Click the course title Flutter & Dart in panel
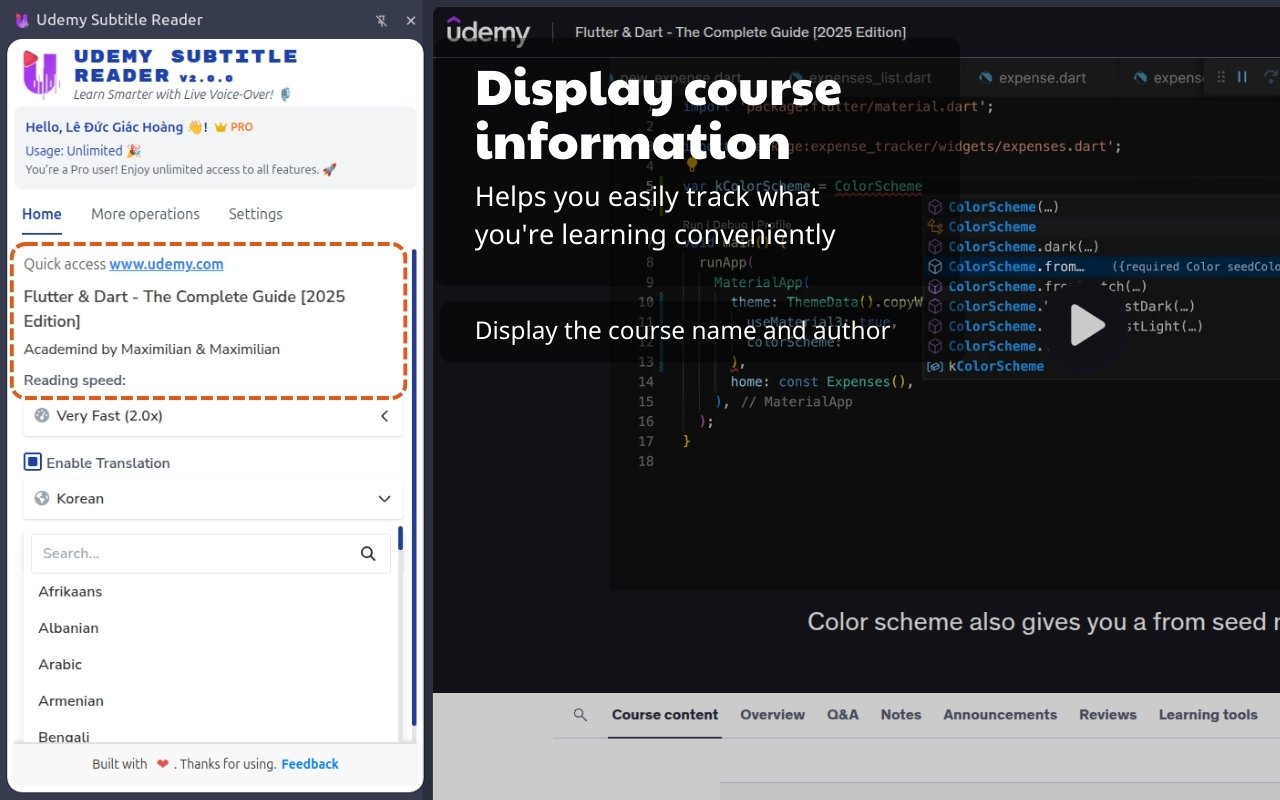 [185, 308]
